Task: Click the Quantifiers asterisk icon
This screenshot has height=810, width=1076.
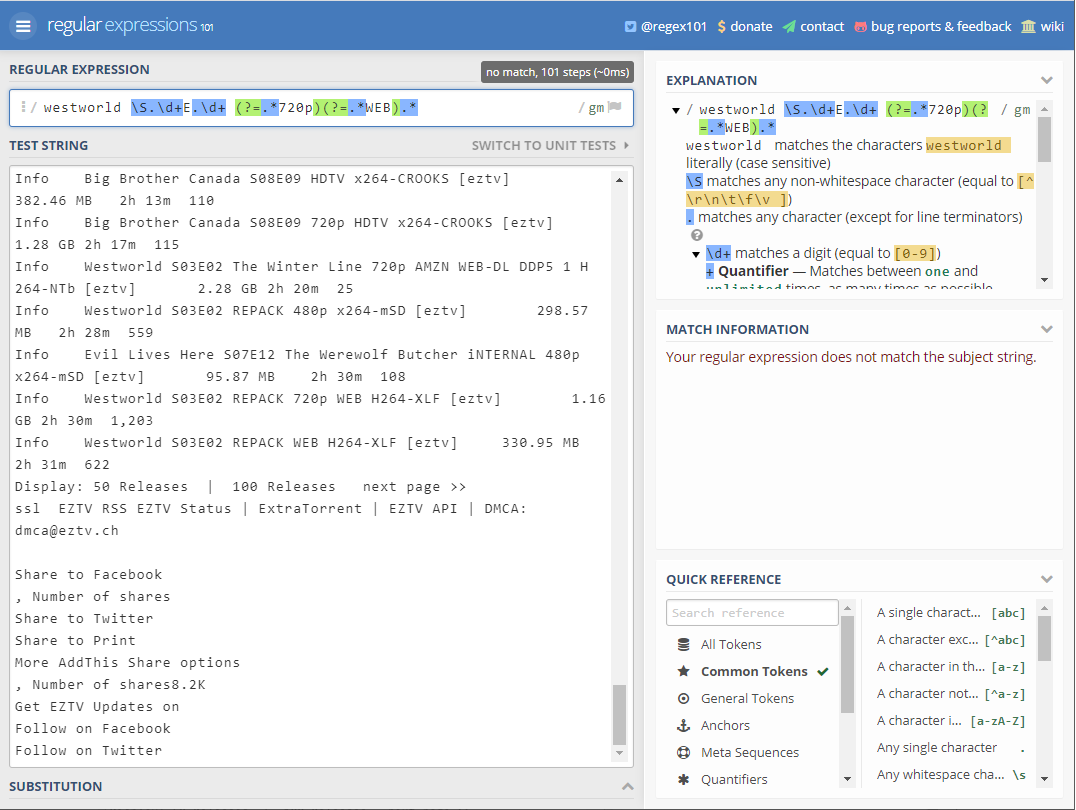Action: [x=683, y=779]
